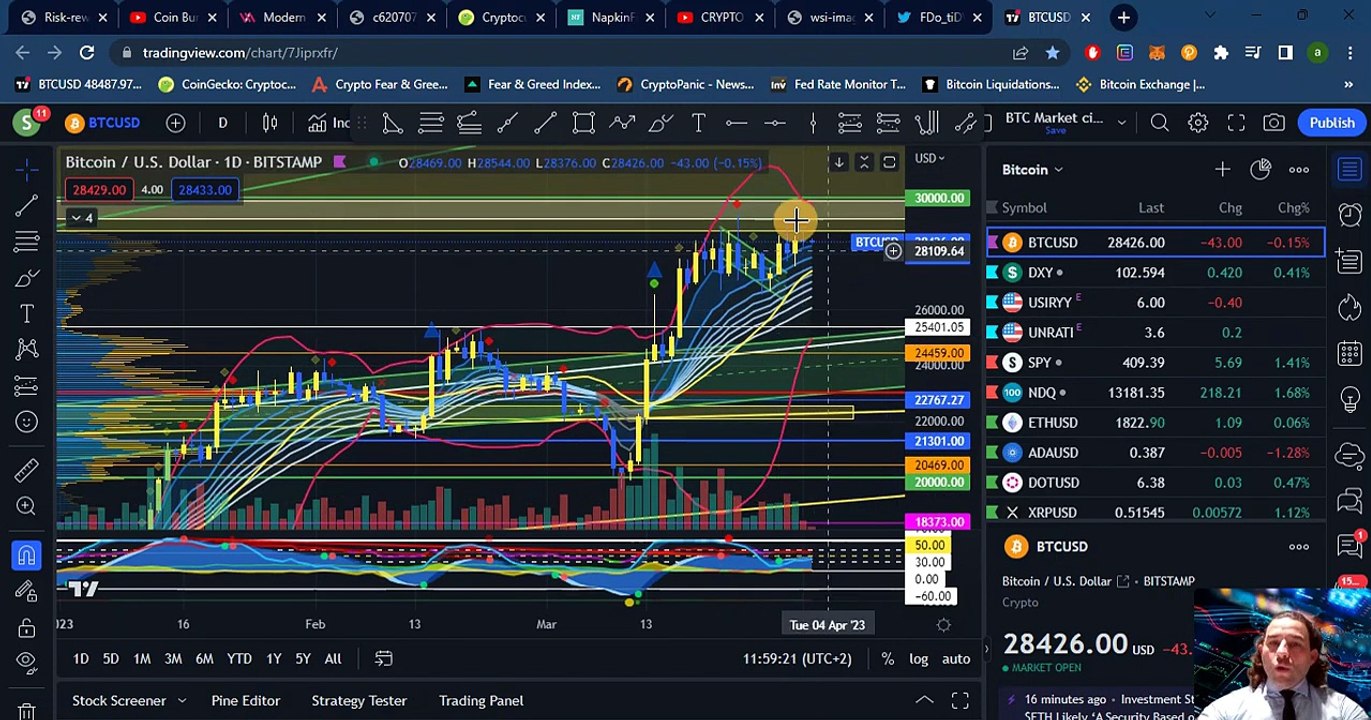This screenshot has height=720, width=1371.
Task: Add a symbol to the Bitcoin watchlist
Action: 1222,170
